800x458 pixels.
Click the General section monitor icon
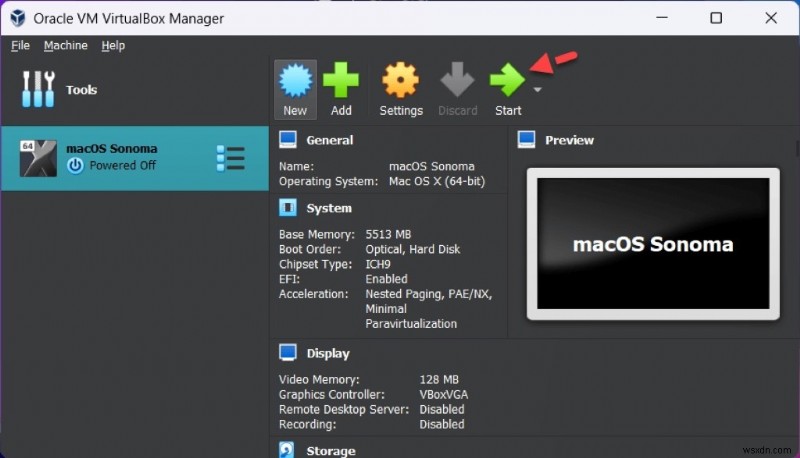pyautogui.click(x=288, y=140)
